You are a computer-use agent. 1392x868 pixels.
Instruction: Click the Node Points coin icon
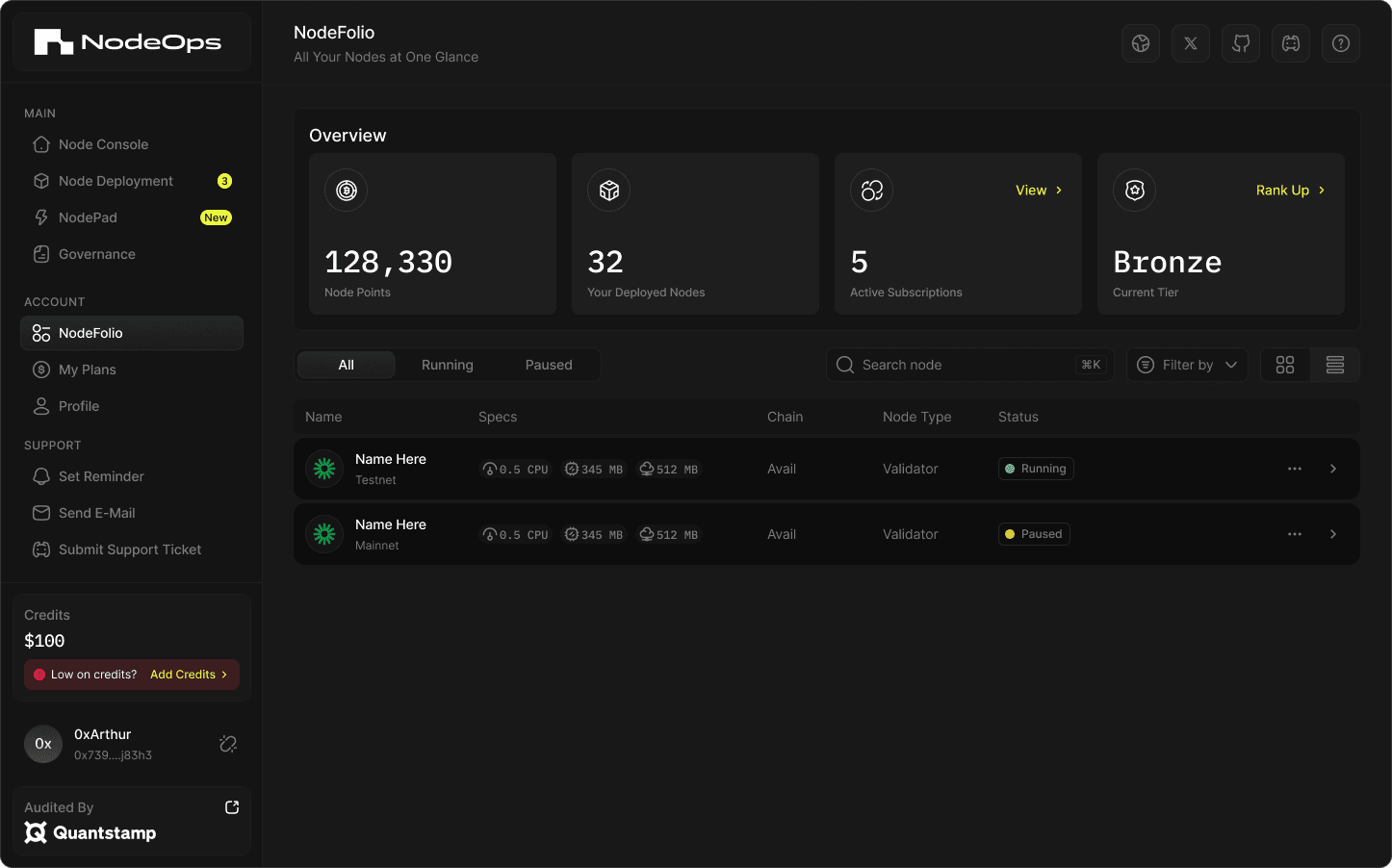coord(347,191)
